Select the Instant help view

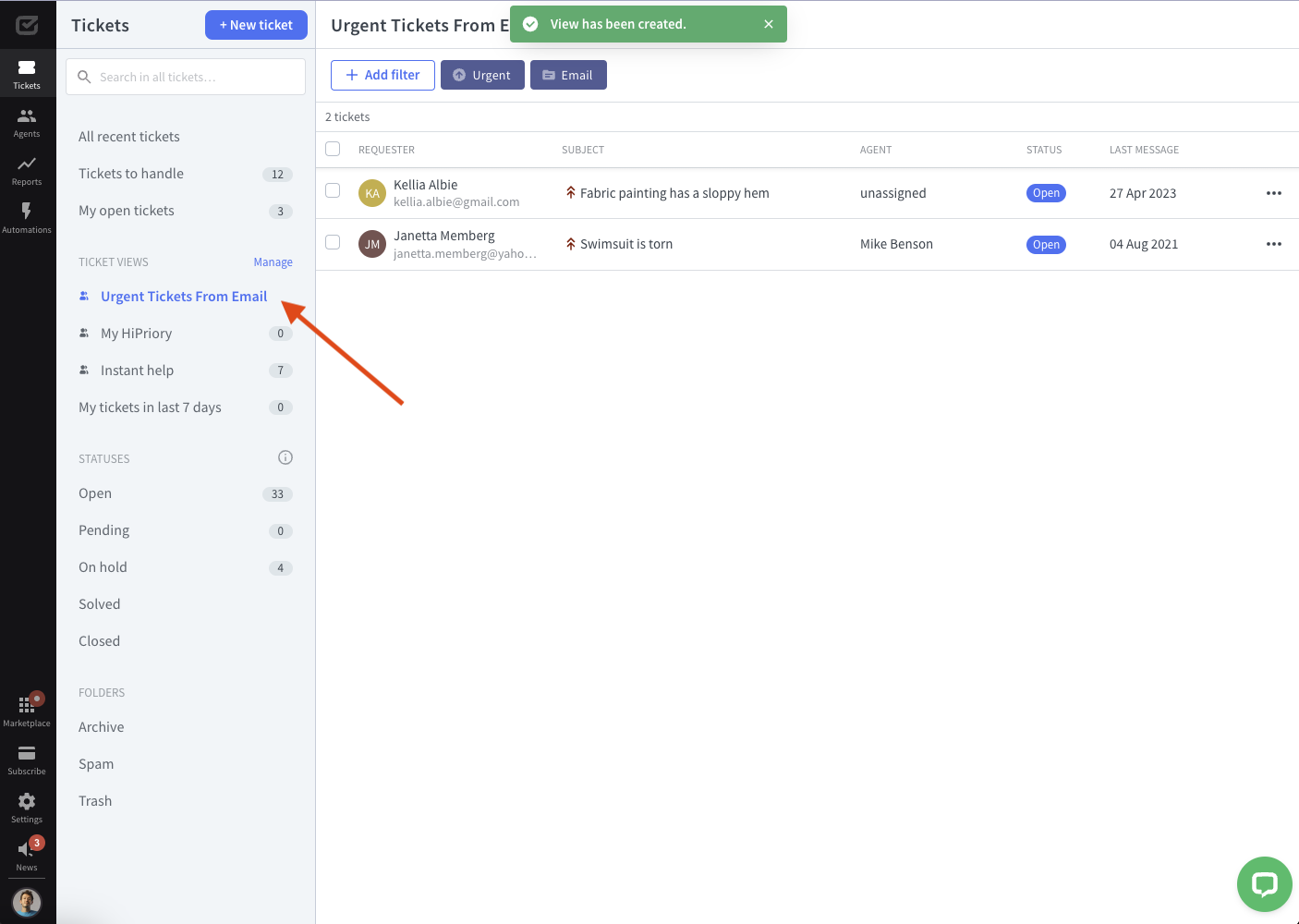tap(186, 371)
